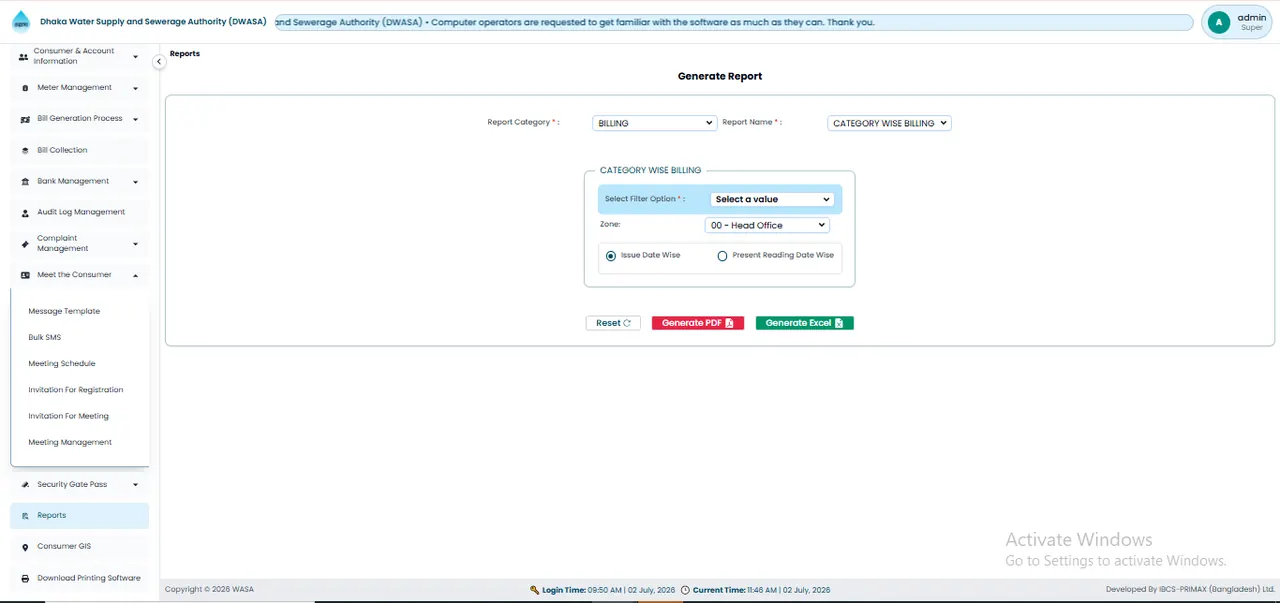Click the admin Super account name
The width and height of the screenshot is (1280, 603).
(x=1251, y=22)
